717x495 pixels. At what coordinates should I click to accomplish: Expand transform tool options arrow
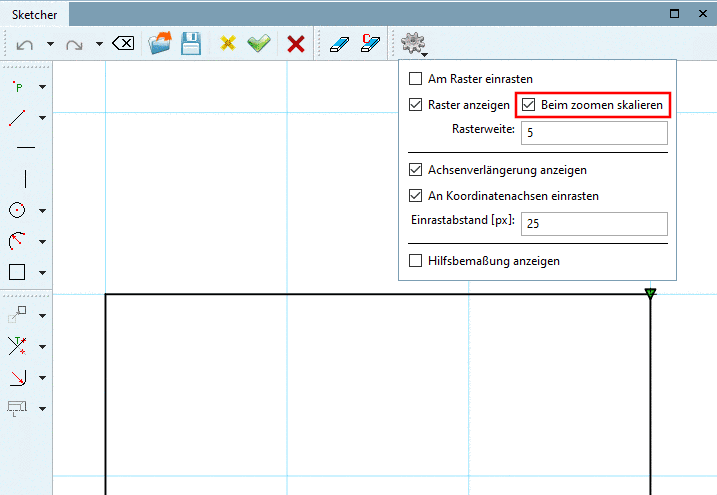(x=43, y=315)
